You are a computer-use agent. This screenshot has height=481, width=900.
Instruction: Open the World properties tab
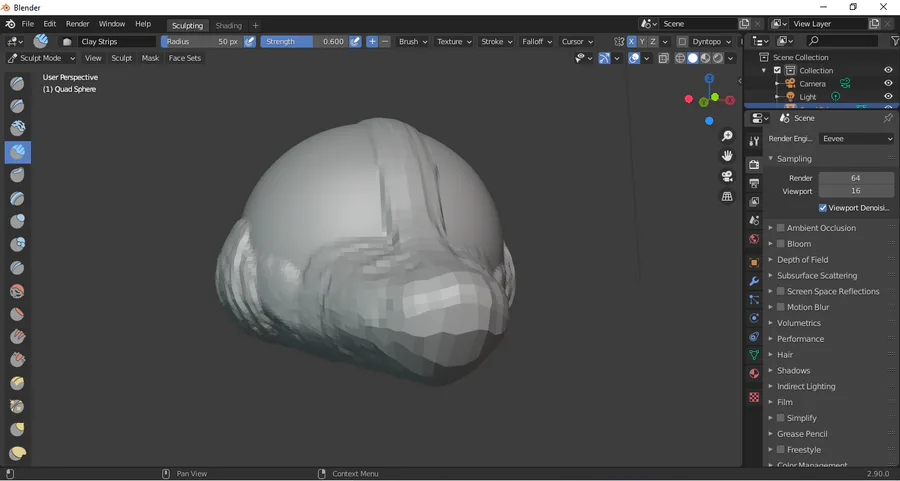click(754, 239)
